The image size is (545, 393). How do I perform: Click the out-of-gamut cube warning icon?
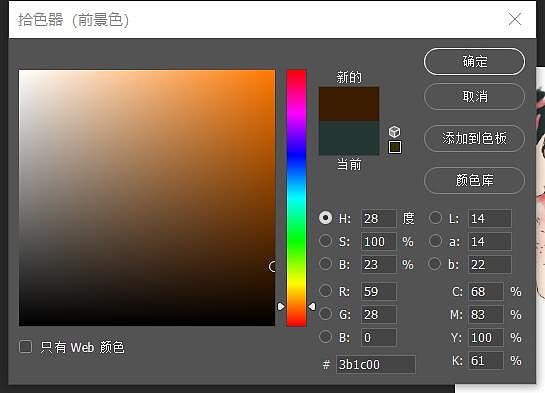pyautogui.click(x=394, y=132)
